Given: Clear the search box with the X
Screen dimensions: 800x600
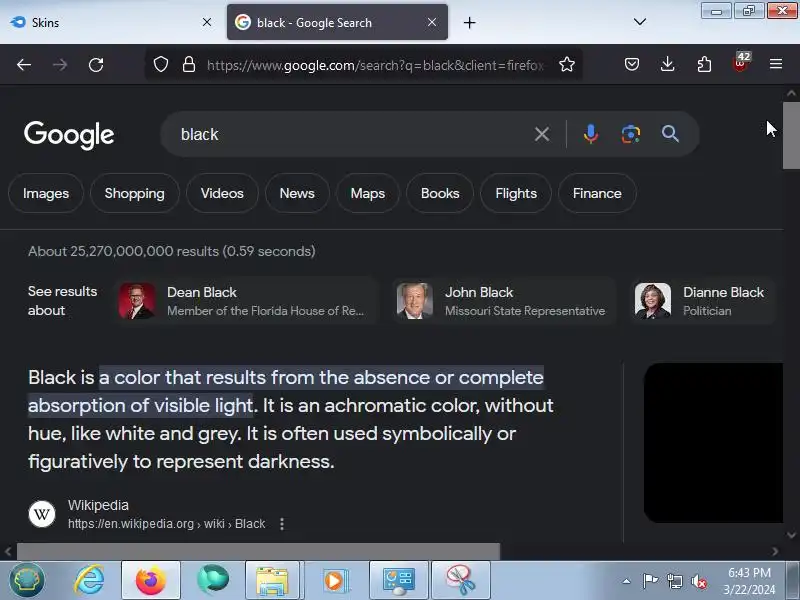Looking at the screenshot, I should [542, 134].
